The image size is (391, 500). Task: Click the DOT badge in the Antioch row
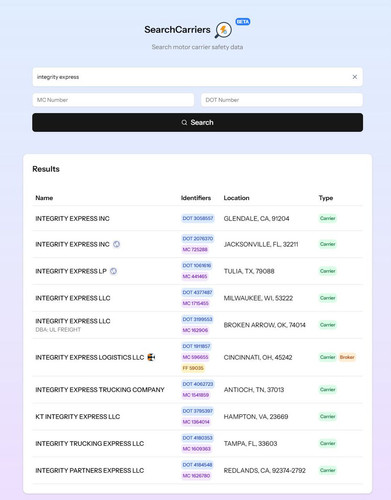pyautogui.click(x=198, y=384)
